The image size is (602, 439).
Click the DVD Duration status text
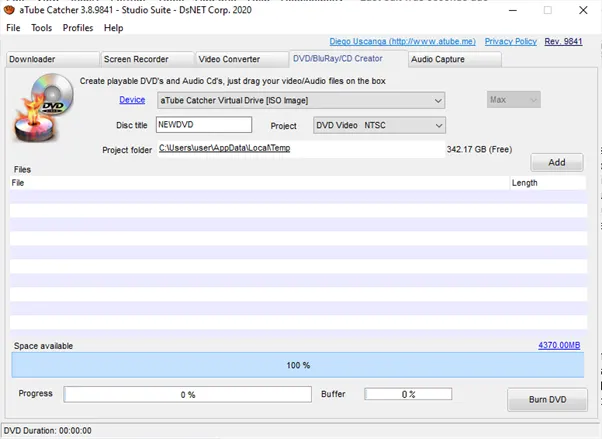pos(48,431)
